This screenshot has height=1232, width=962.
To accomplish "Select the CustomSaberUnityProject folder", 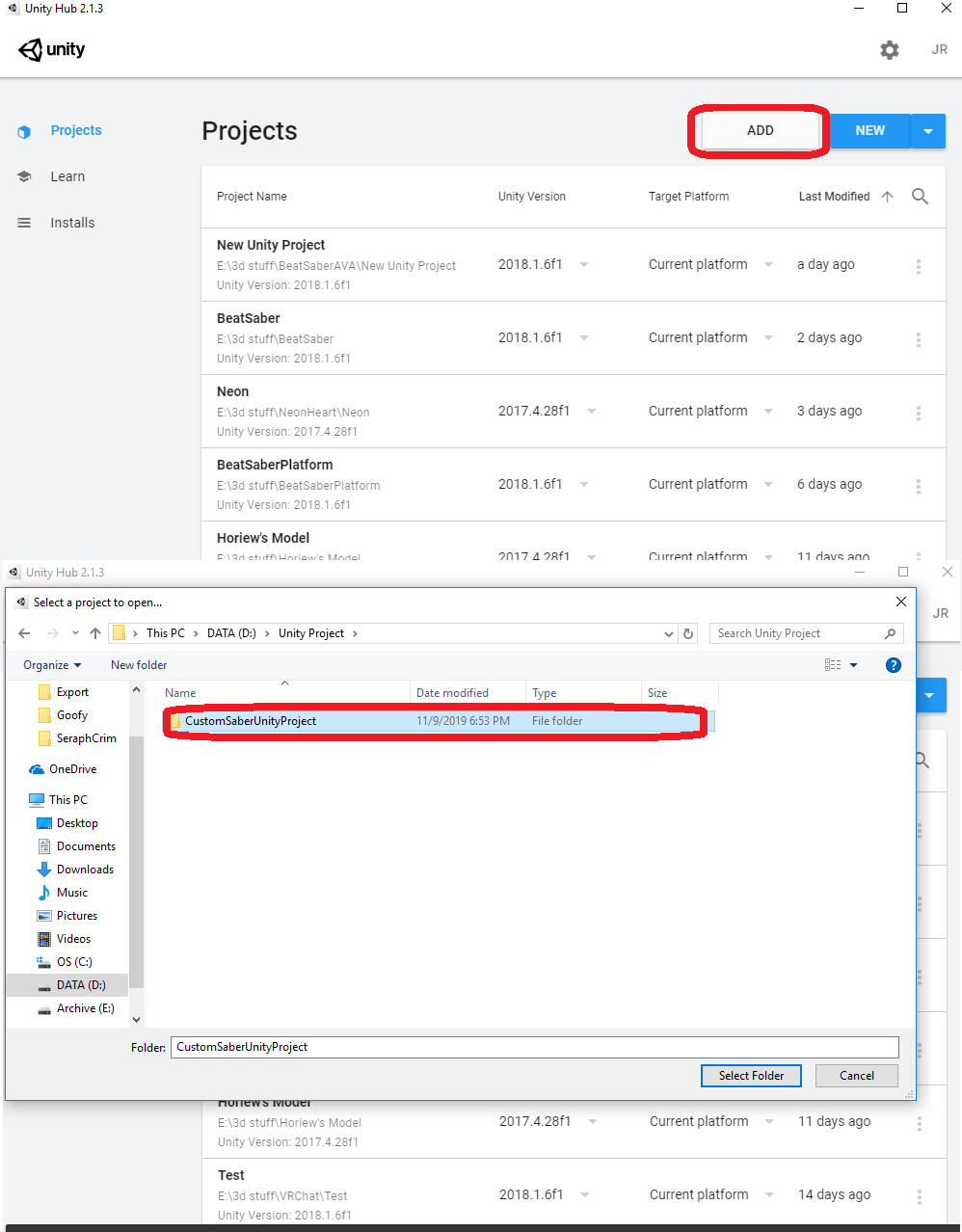I will [251, 721].
